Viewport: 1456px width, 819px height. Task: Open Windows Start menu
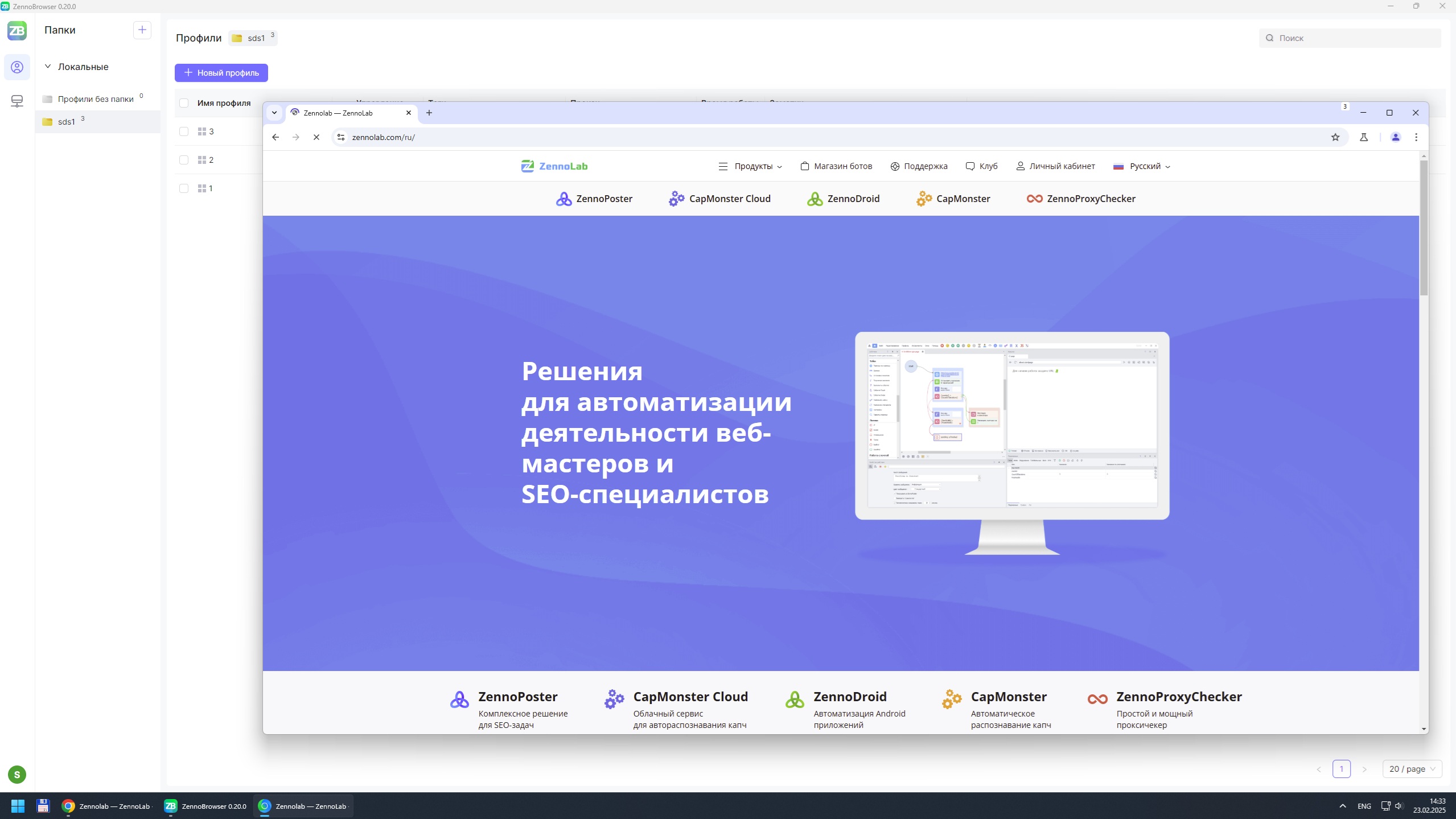18,806
